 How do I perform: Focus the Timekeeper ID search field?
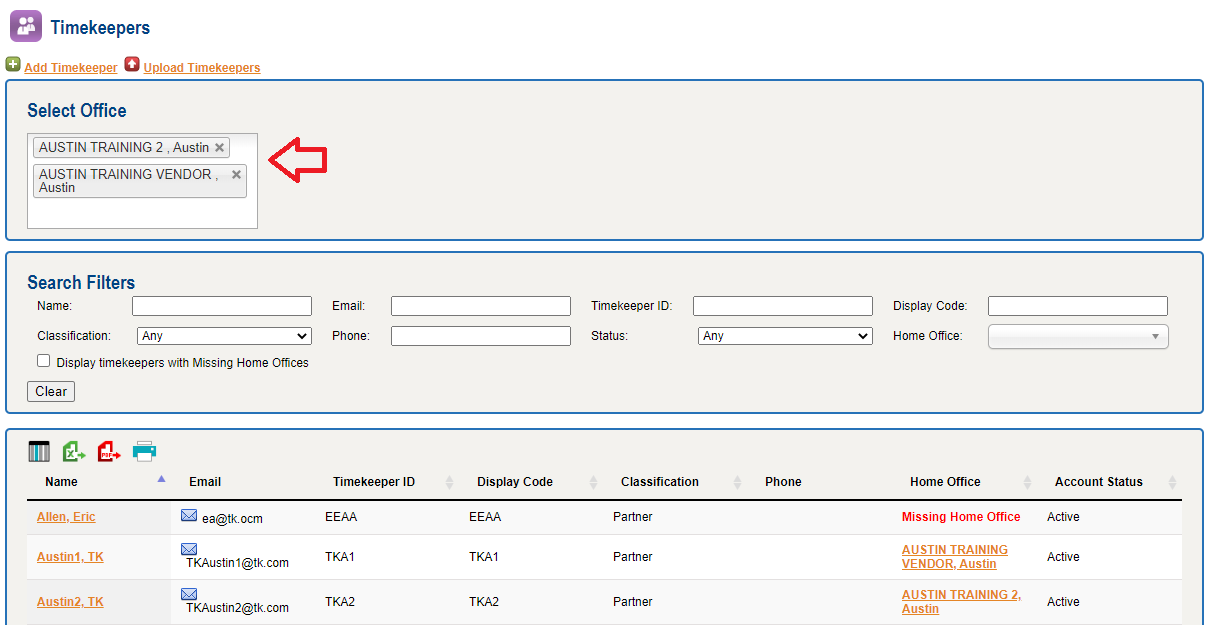coord(782,306)
